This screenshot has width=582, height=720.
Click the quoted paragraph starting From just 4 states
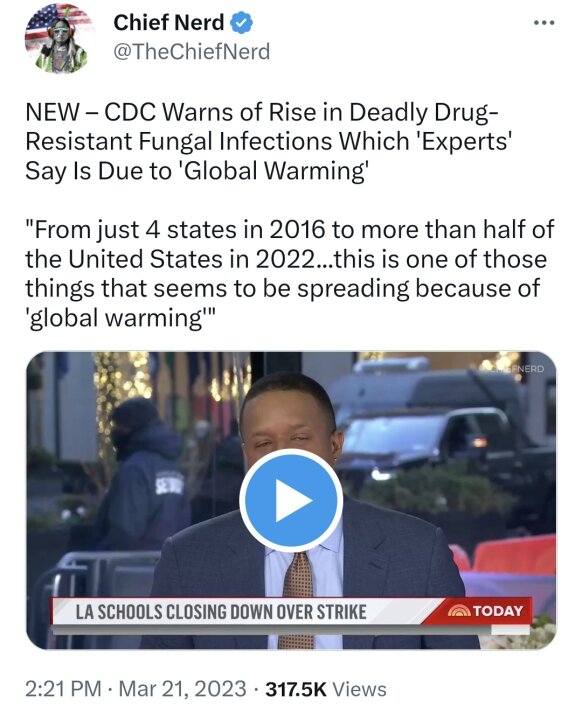point(289,274)
